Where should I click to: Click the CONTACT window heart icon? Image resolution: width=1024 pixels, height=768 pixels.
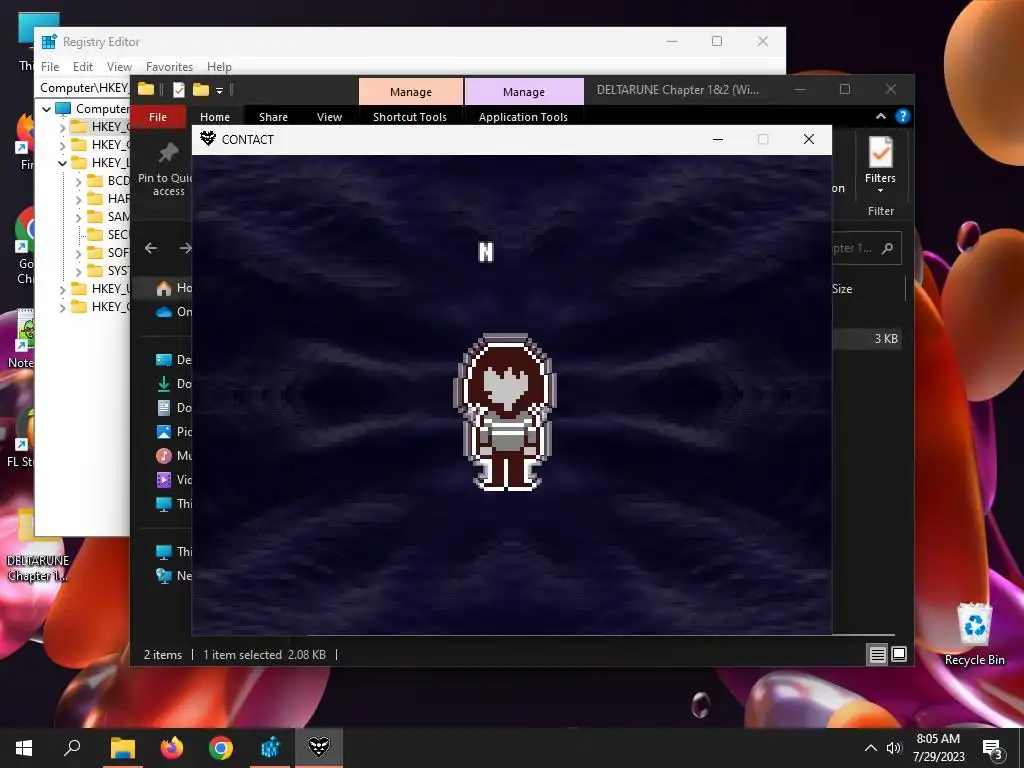208,138
